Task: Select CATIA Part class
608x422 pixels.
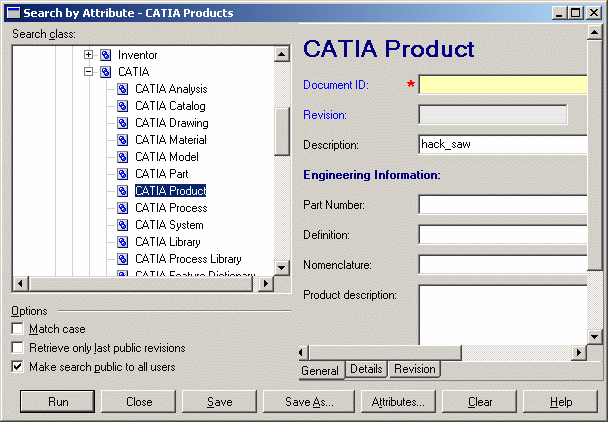Action: (x=162, y=174)
